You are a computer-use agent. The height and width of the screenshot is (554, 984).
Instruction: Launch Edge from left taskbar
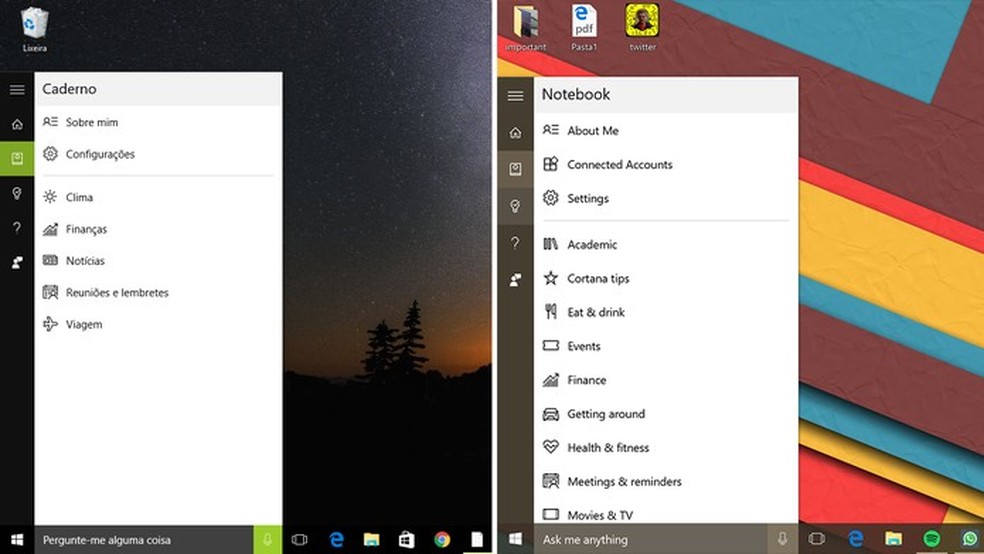336,540
